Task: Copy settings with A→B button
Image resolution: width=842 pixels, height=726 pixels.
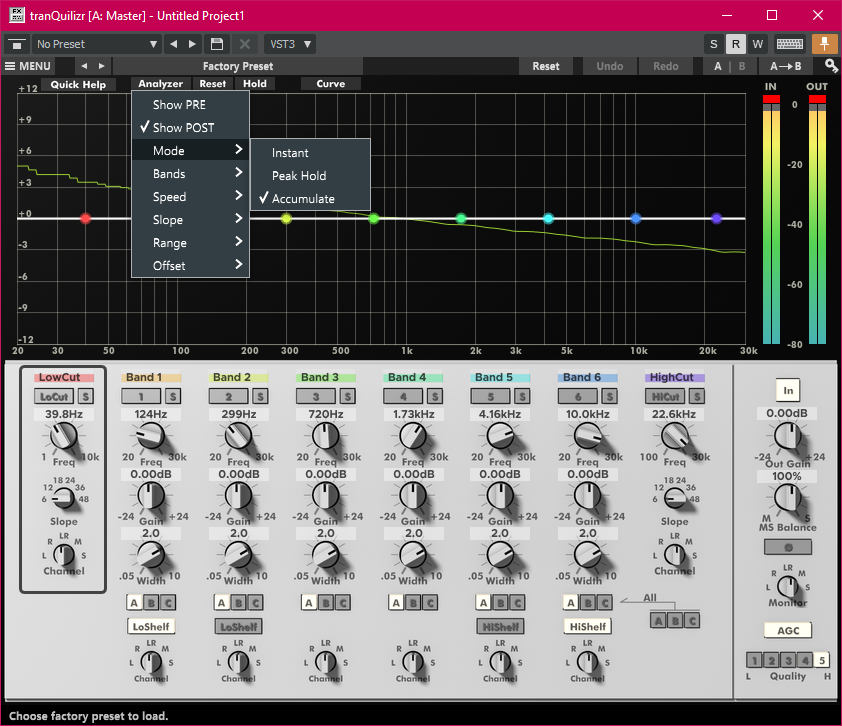Action: pyautogui.click(x=786, y=66)
